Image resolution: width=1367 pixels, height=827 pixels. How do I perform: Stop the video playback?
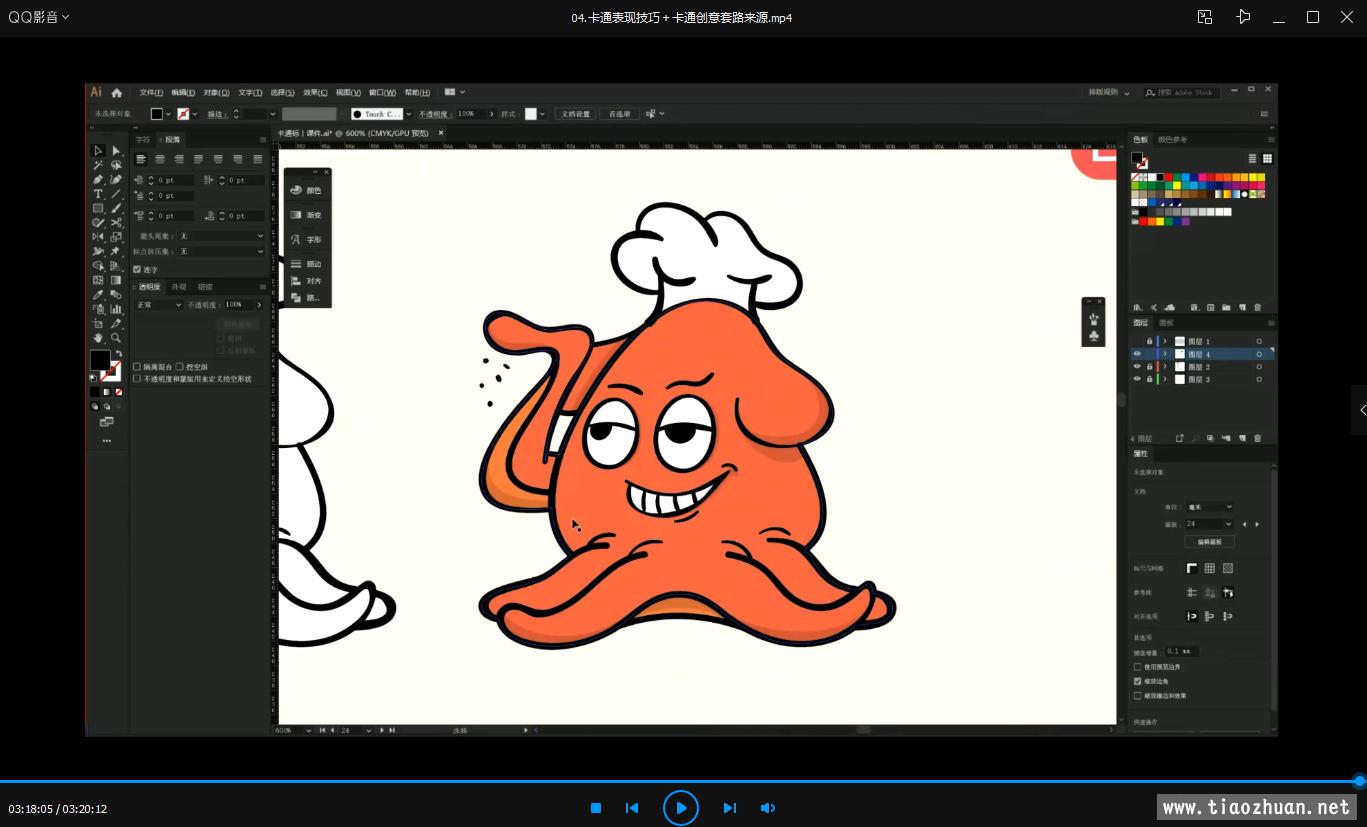(596, 808)
